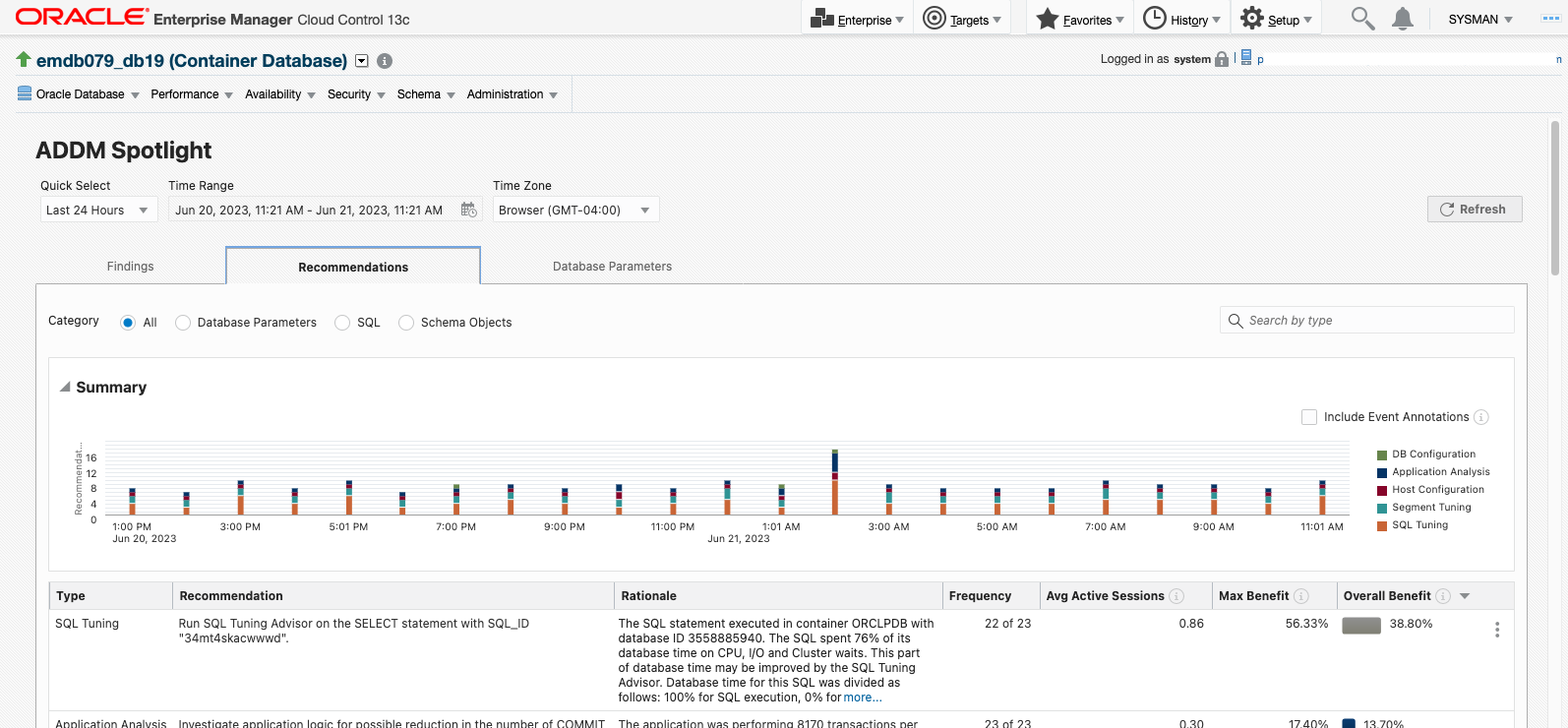Select the Schema Objects radio button

(x=406, y=323)
